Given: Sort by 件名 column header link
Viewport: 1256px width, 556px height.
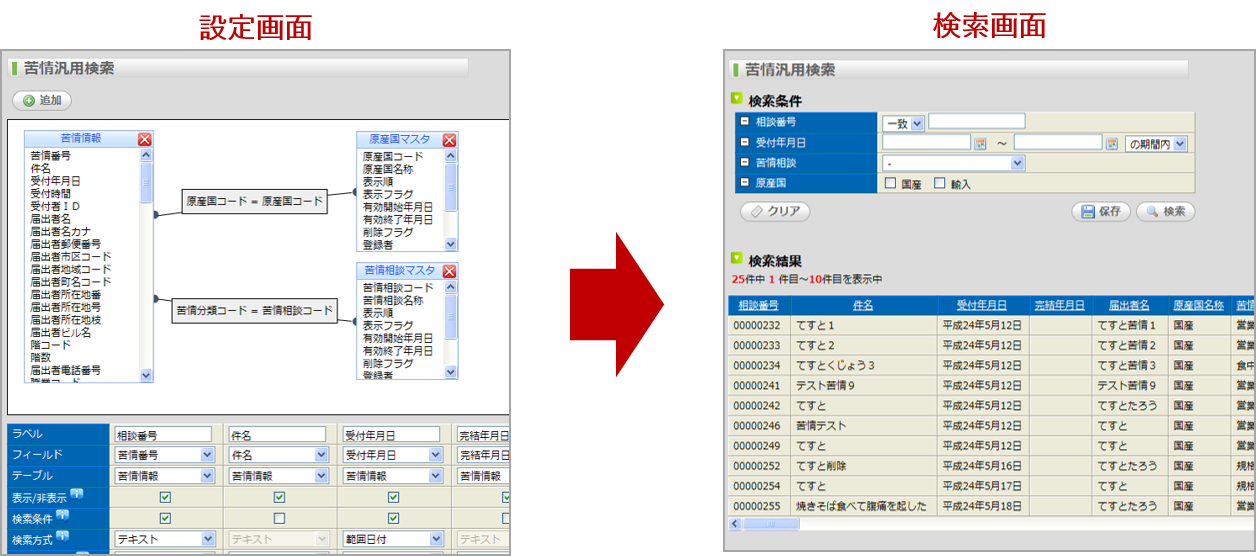Looking at the screenshot, I should point(863,305).
